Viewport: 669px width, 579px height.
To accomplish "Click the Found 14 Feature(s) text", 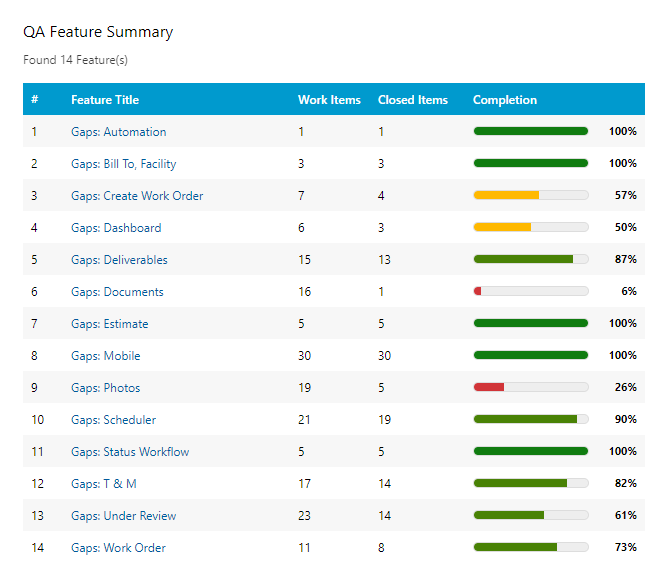I will [x=76, y=60].
